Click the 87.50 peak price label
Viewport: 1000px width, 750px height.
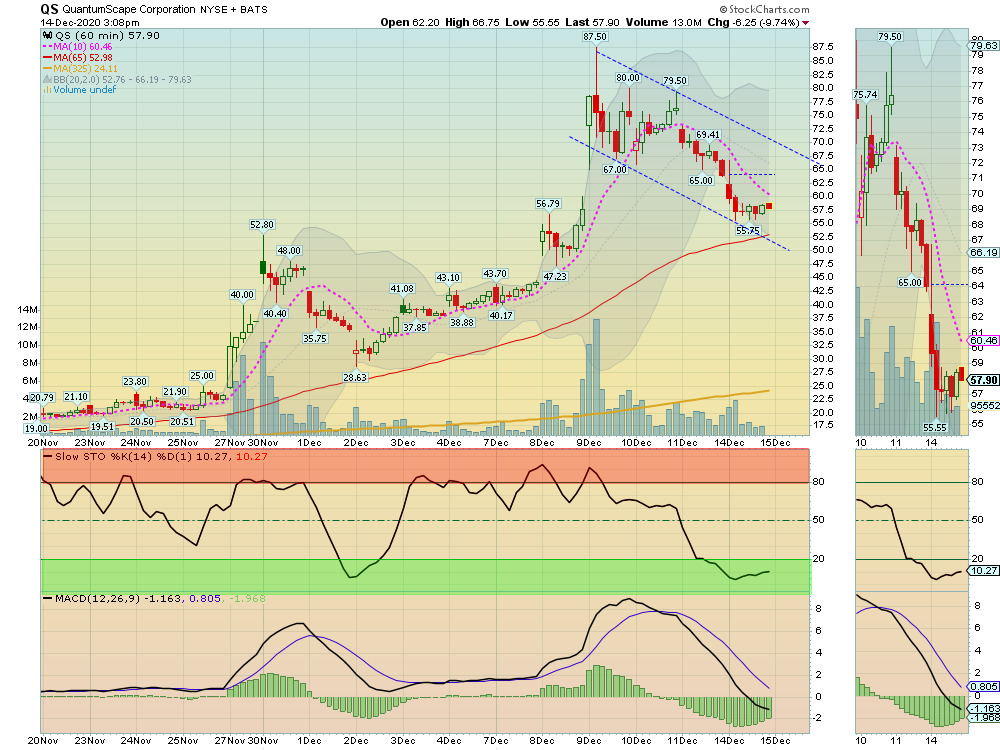(x=595, y=37)
